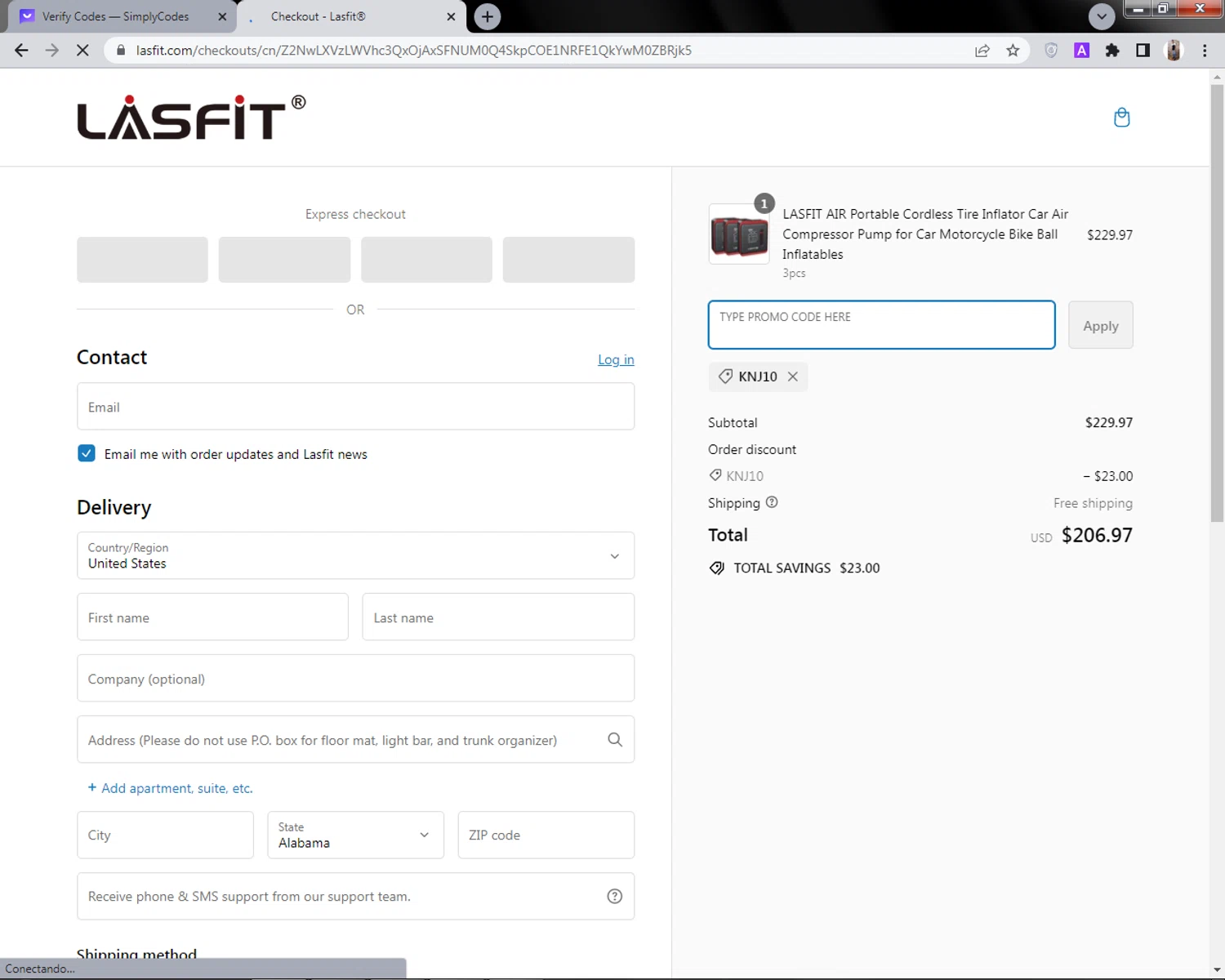The image size is (1225, 980).
Task: Click the Log in link
Action: coord(616,359)
